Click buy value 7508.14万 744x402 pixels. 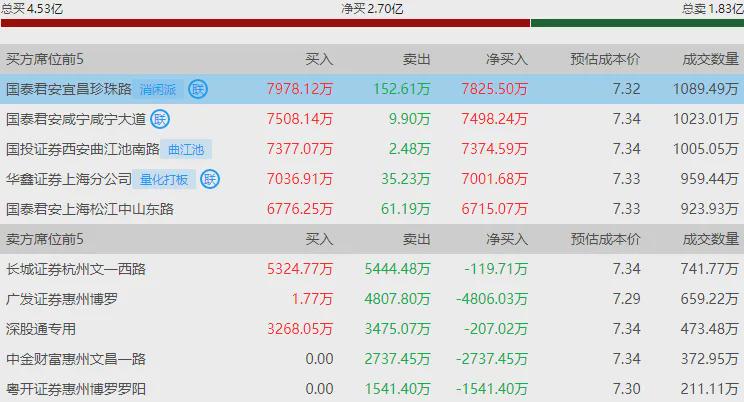coord(299,119)
